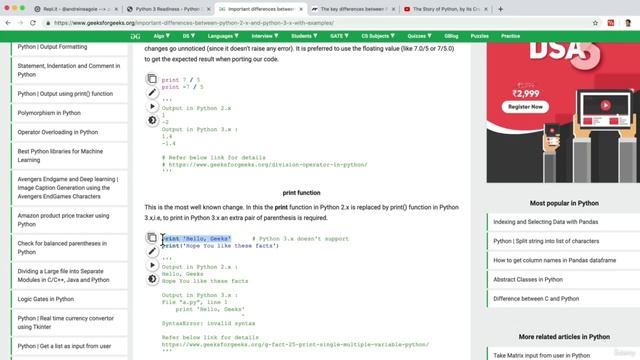The width and height of the screenshot is (640, 360).
Task: Open Python Output Formatting sidebar link
Action: tap(52, 47)
